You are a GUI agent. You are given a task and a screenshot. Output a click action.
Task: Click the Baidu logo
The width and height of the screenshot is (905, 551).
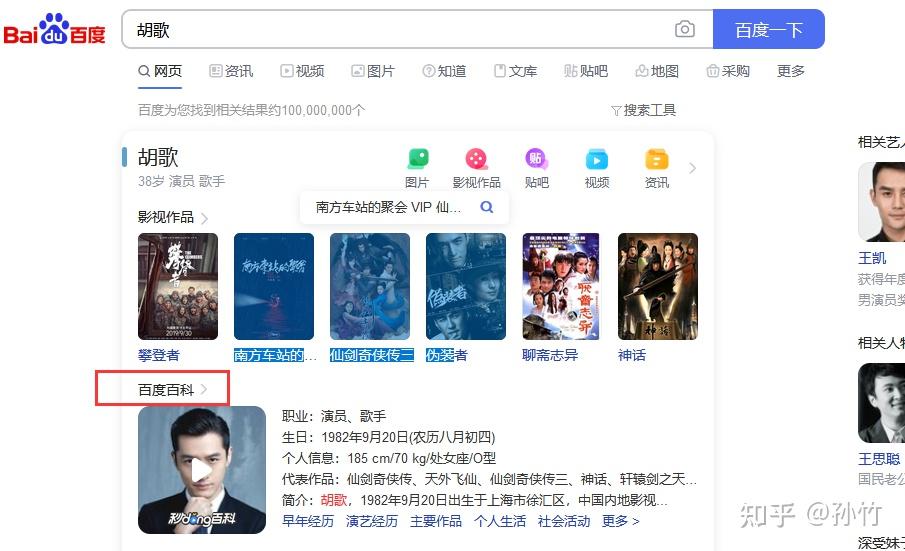tap(54, 29)
